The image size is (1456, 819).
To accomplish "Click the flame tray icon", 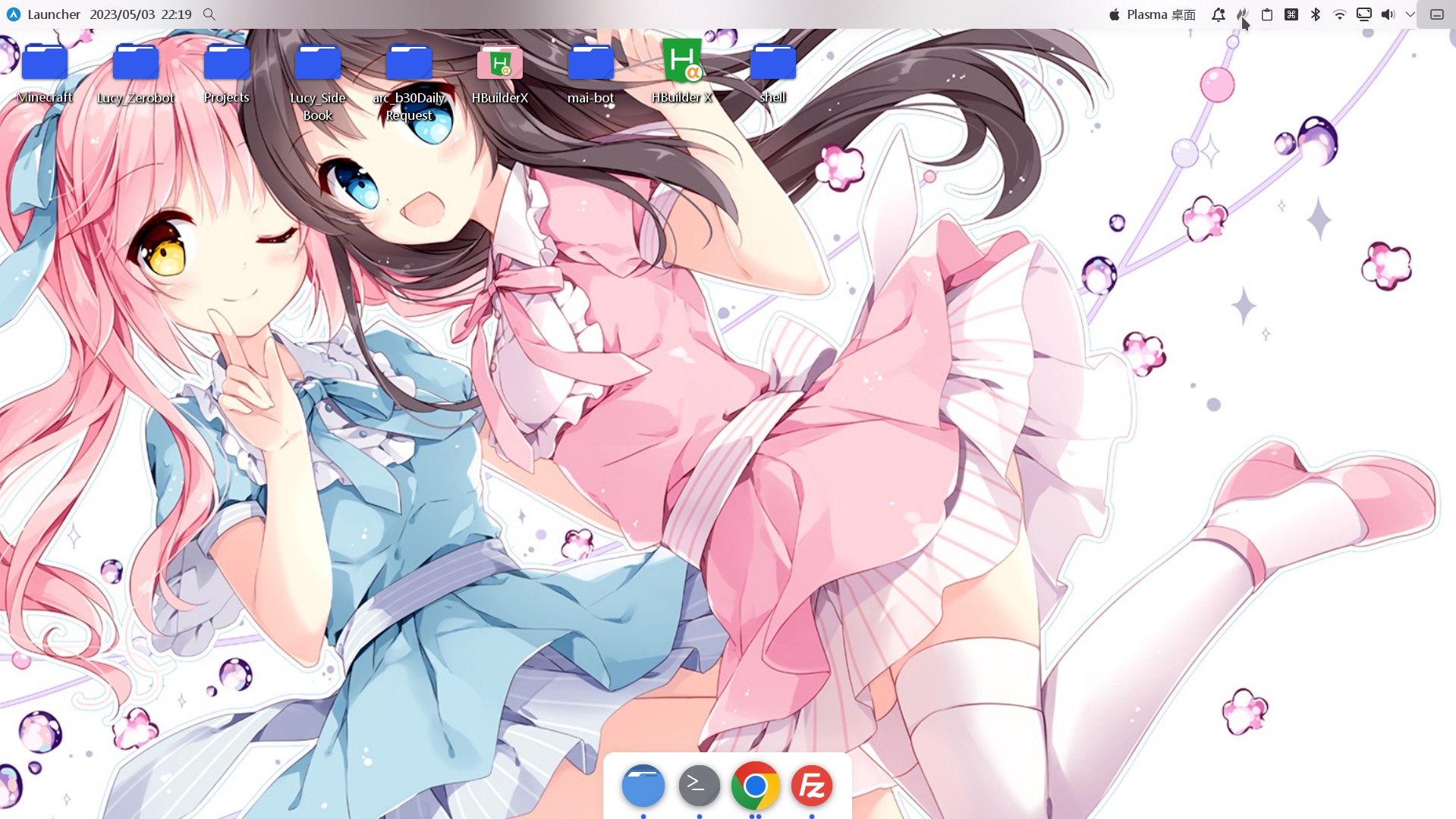I will 1243,14.
